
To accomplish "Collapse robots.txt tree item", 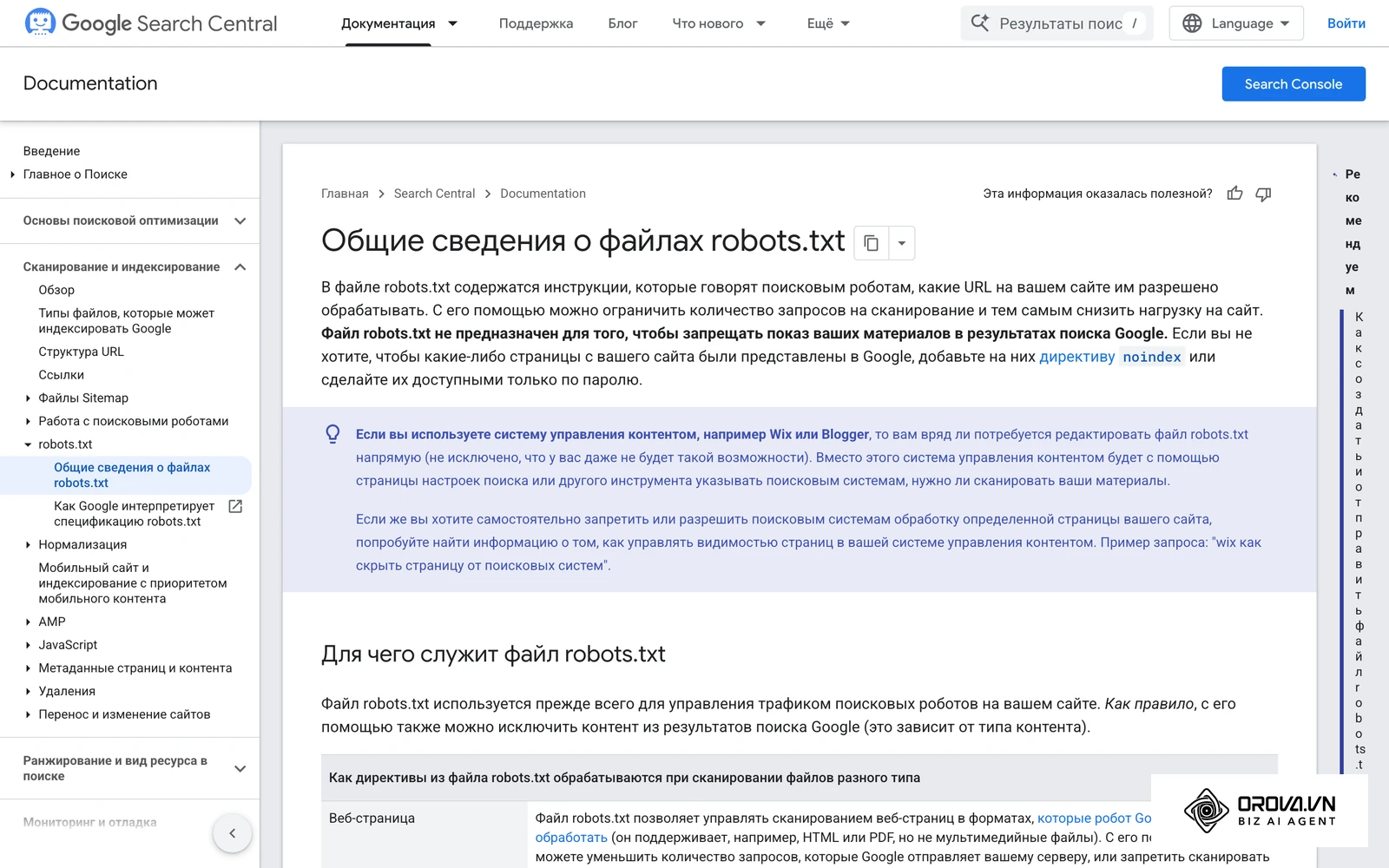I will tap(28, 444).
